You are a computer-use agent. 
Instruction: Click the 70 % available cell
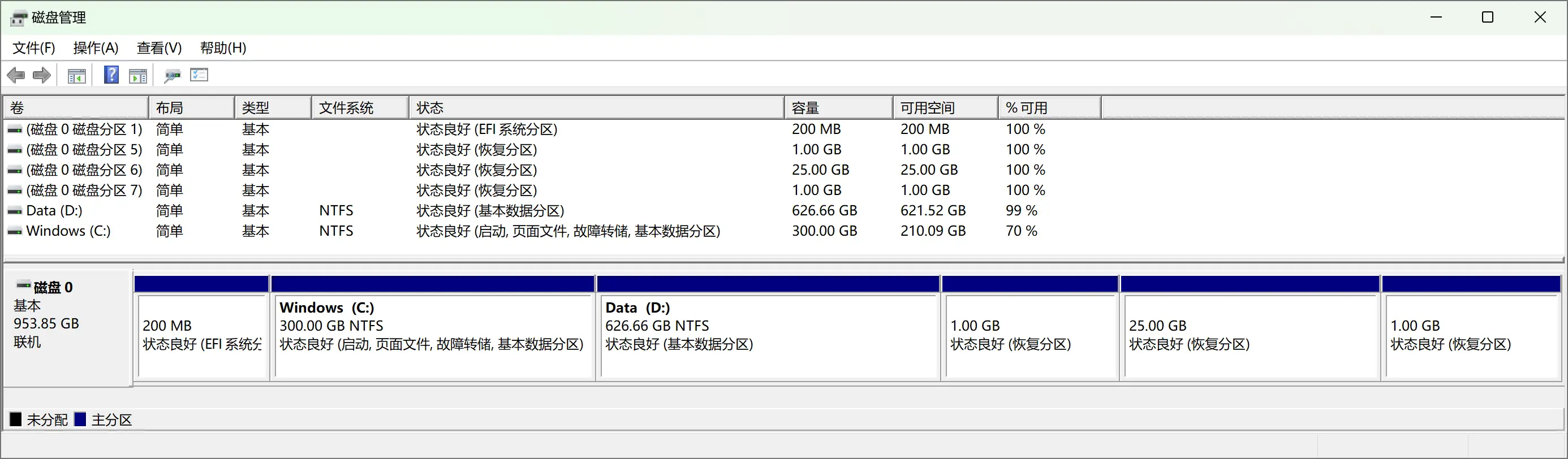[x=1022, y=231]
